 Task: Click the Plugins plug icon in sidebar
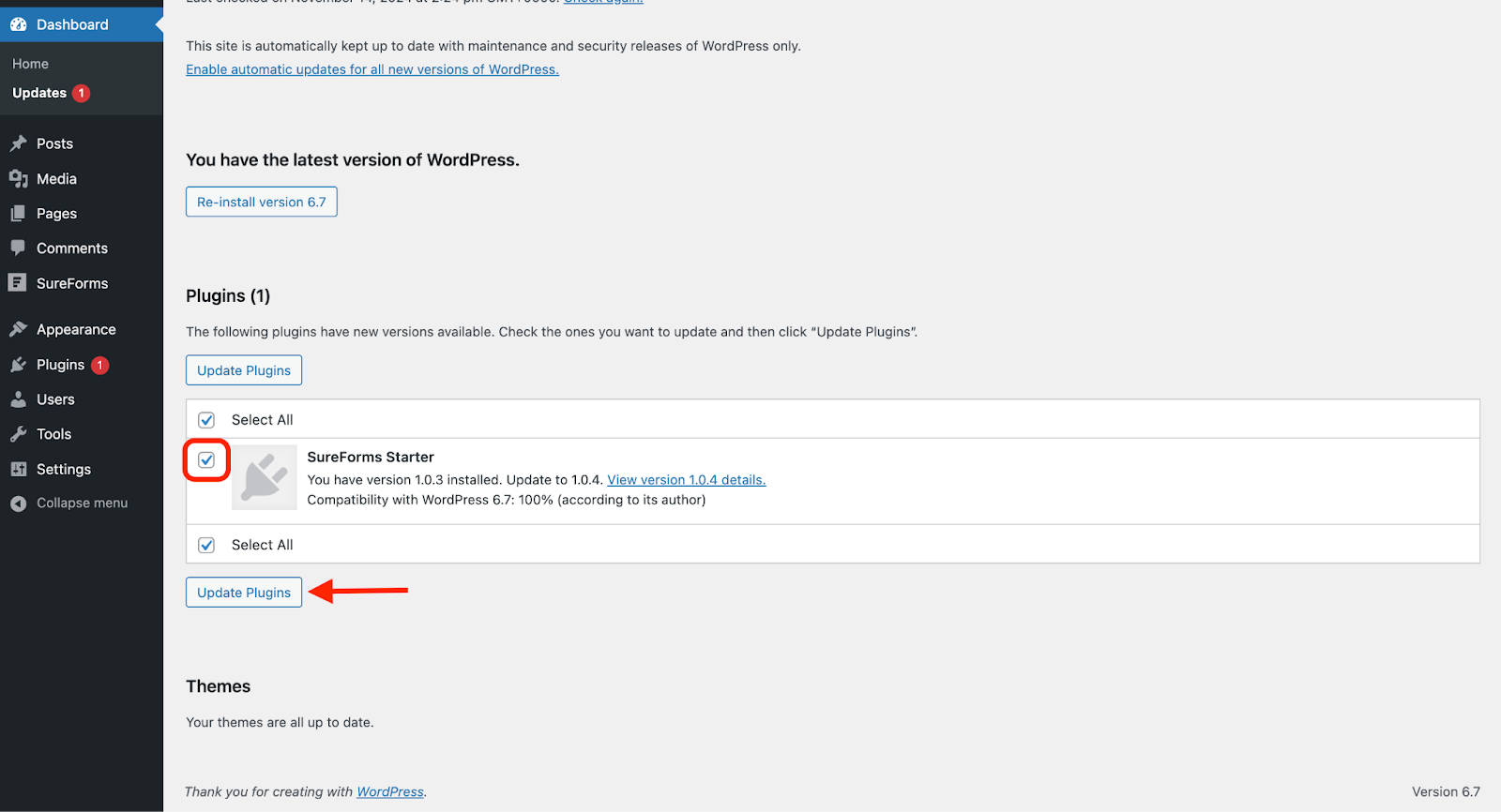coord(18,365)
